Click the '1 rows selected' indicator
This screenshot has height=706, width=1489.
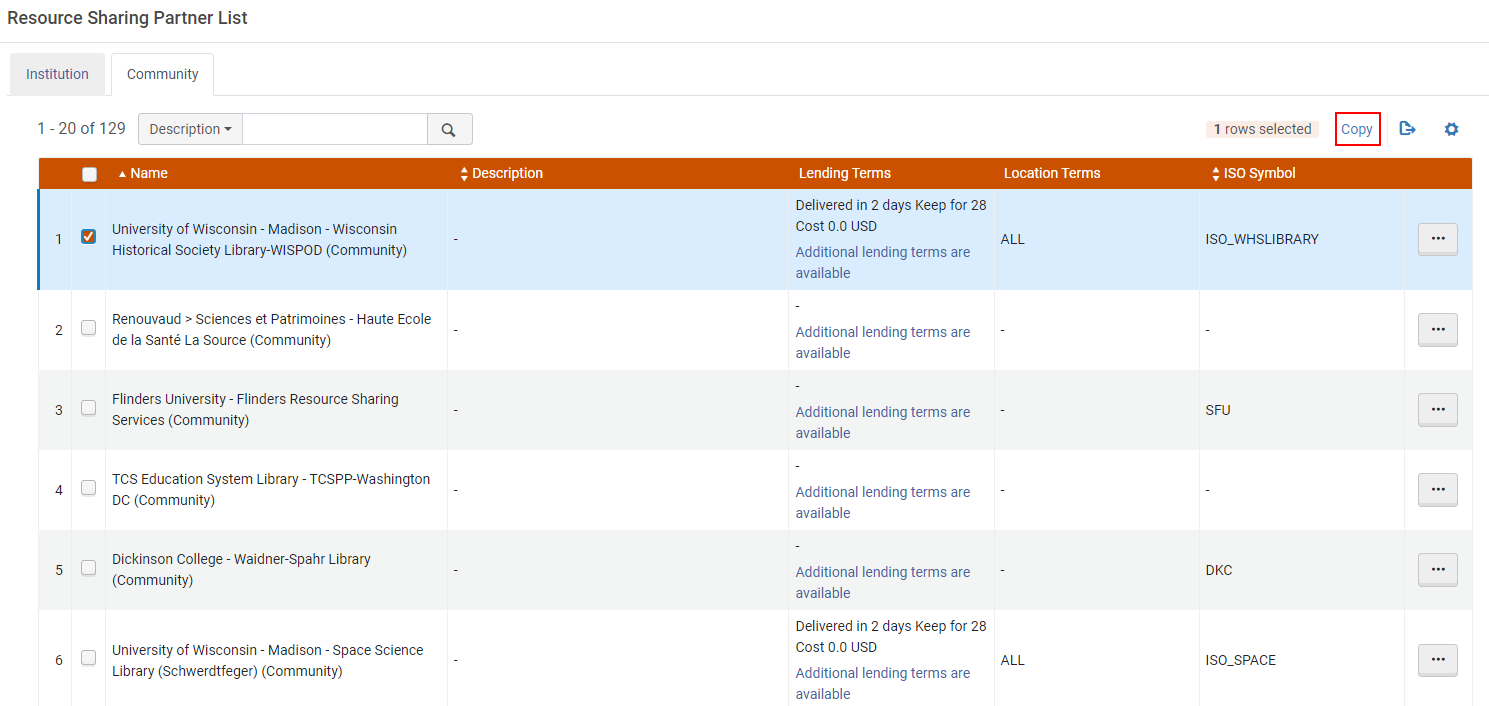[1262, 129]
